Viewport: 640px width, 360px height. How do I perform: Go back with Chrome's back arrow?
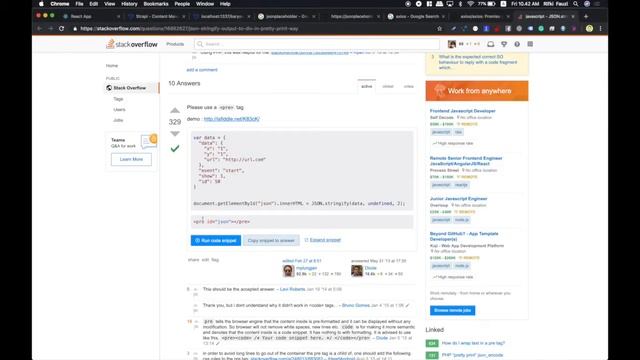coord(39,29)
